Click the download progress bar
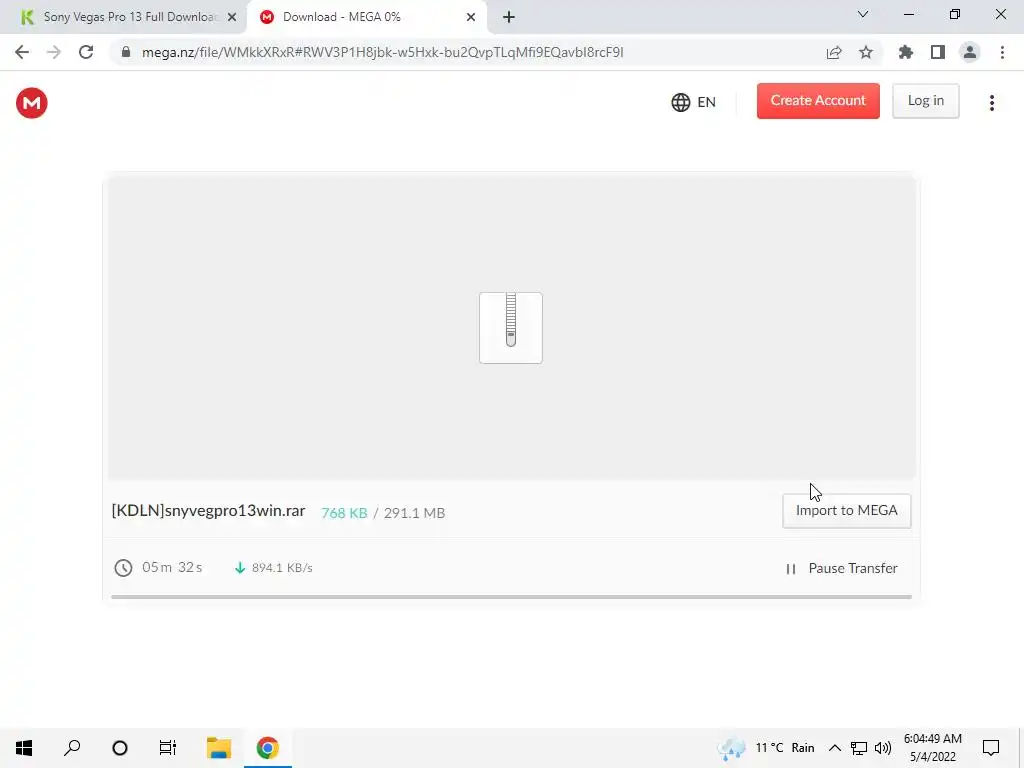This screenshot has height=768, width=1024. pyautogui.click(x=511, y=596)
